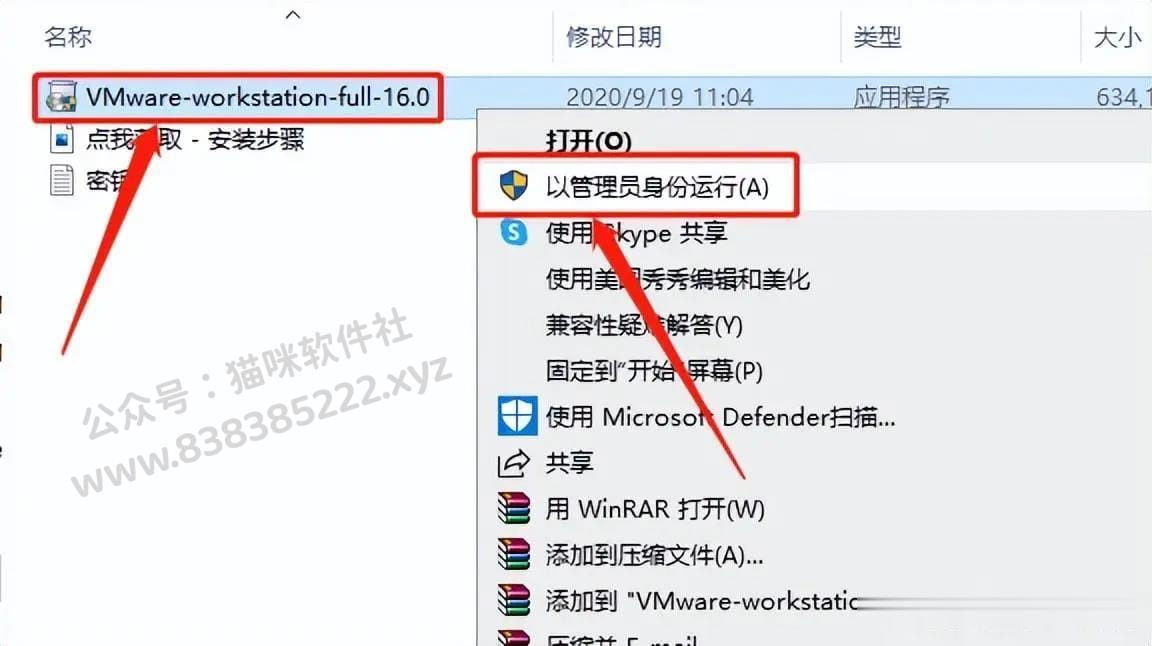This screenshot has width=1152, height=646.
Task: Open 兼容性疑难解答(Y)
Action: [x=644, y=325]
